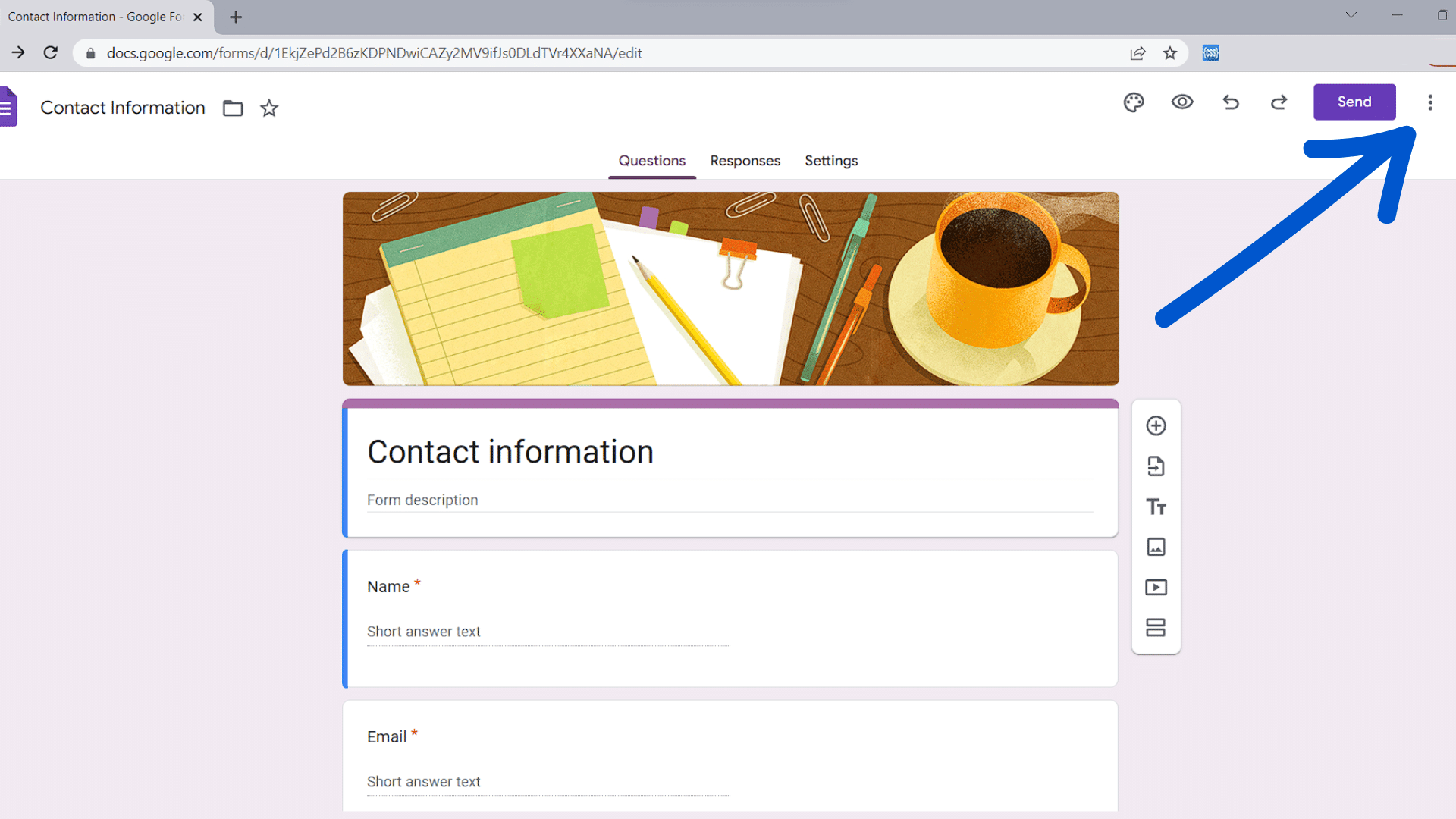Click the Send button

tap(1354, 101)
